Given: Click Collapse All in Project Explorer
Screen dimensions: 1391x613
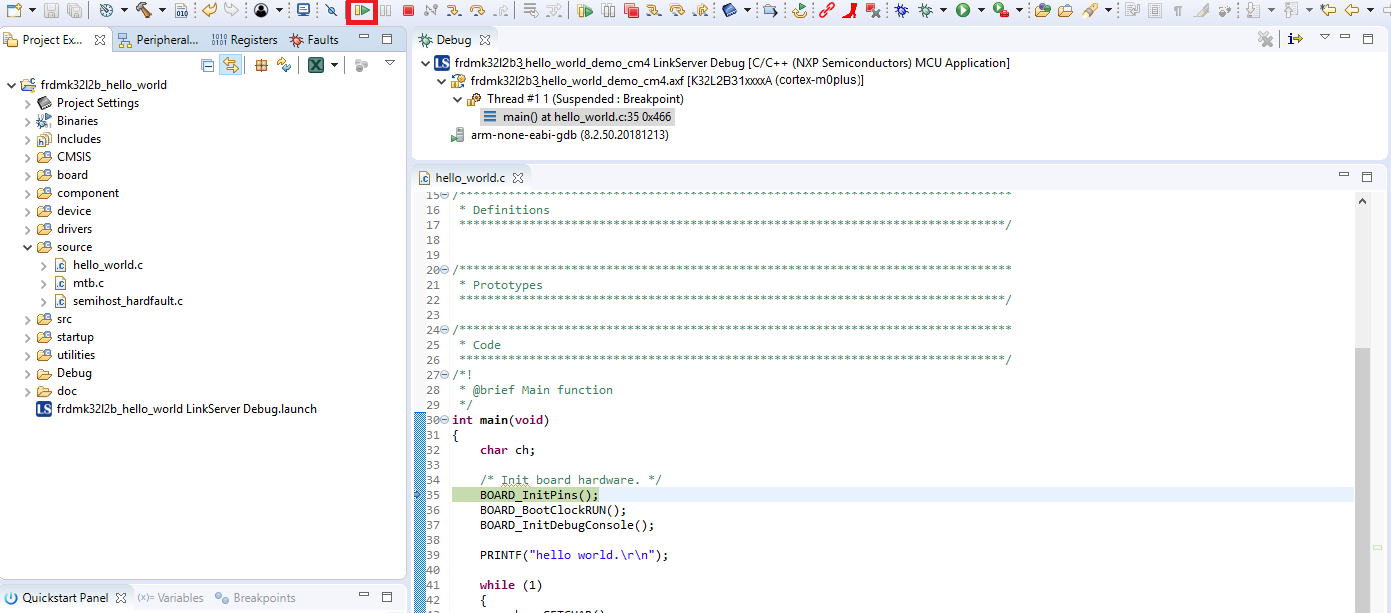Looking at the screenshot, I should pyautogui.click(x=208, y=65).
